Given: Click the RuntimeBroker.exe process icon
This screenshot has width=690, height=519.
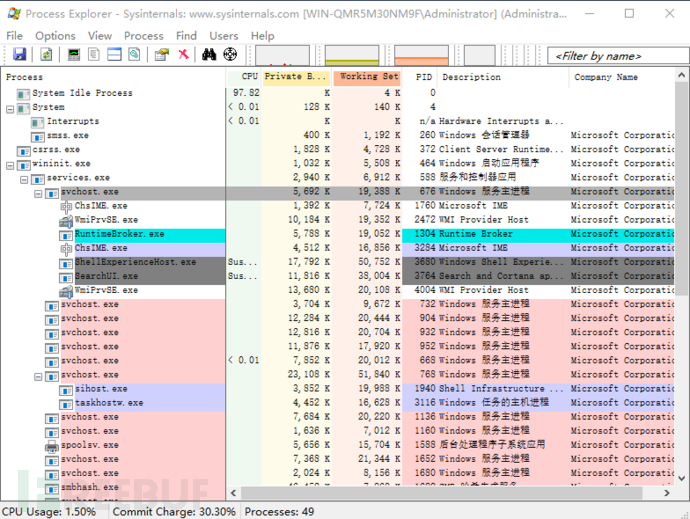Looking at the screenshot, I should pyautogui.click(x=66, y=236).
